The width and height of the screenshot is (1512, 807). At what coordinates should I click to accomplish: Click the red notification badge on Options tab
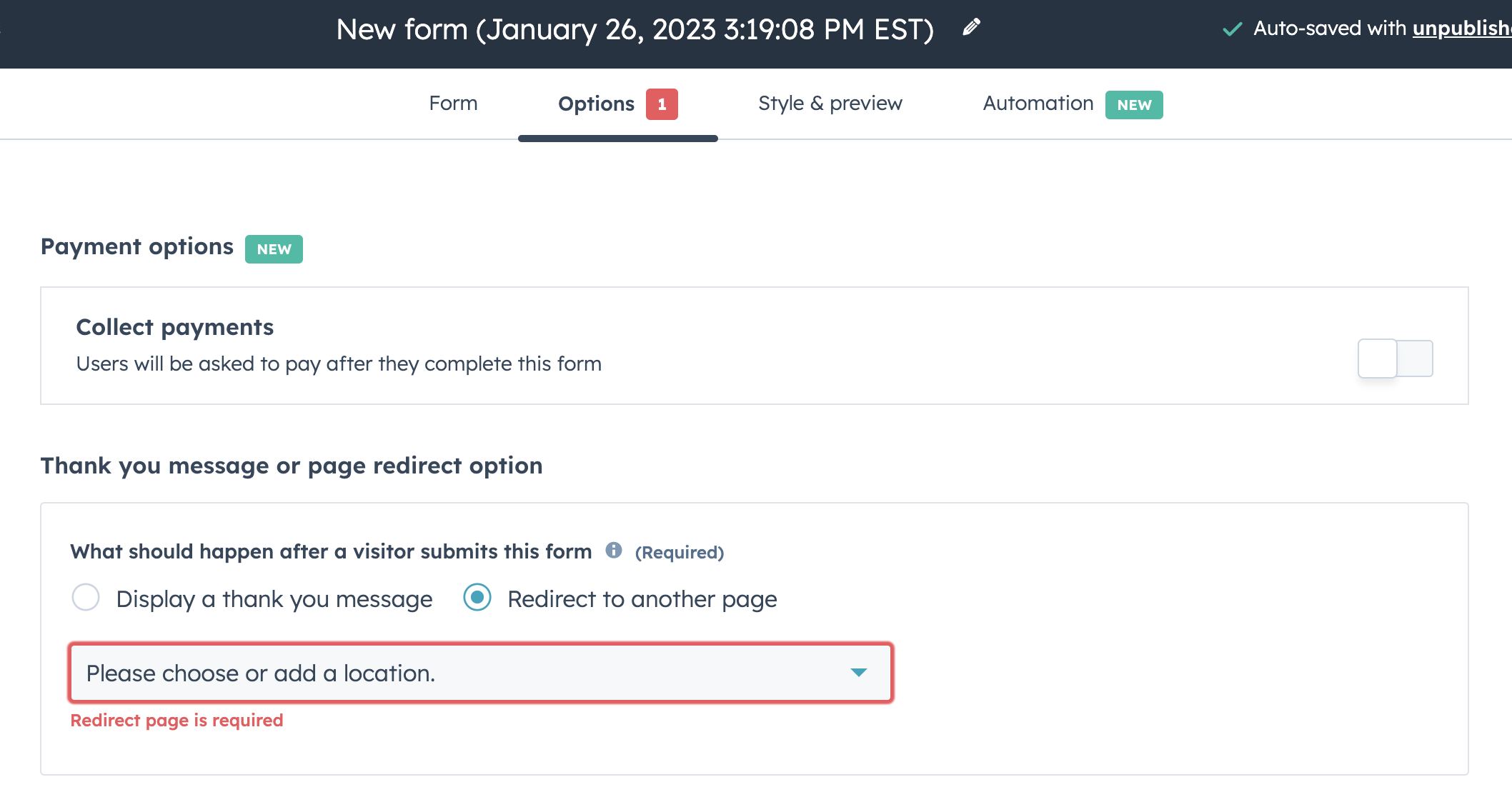(662, 104)
